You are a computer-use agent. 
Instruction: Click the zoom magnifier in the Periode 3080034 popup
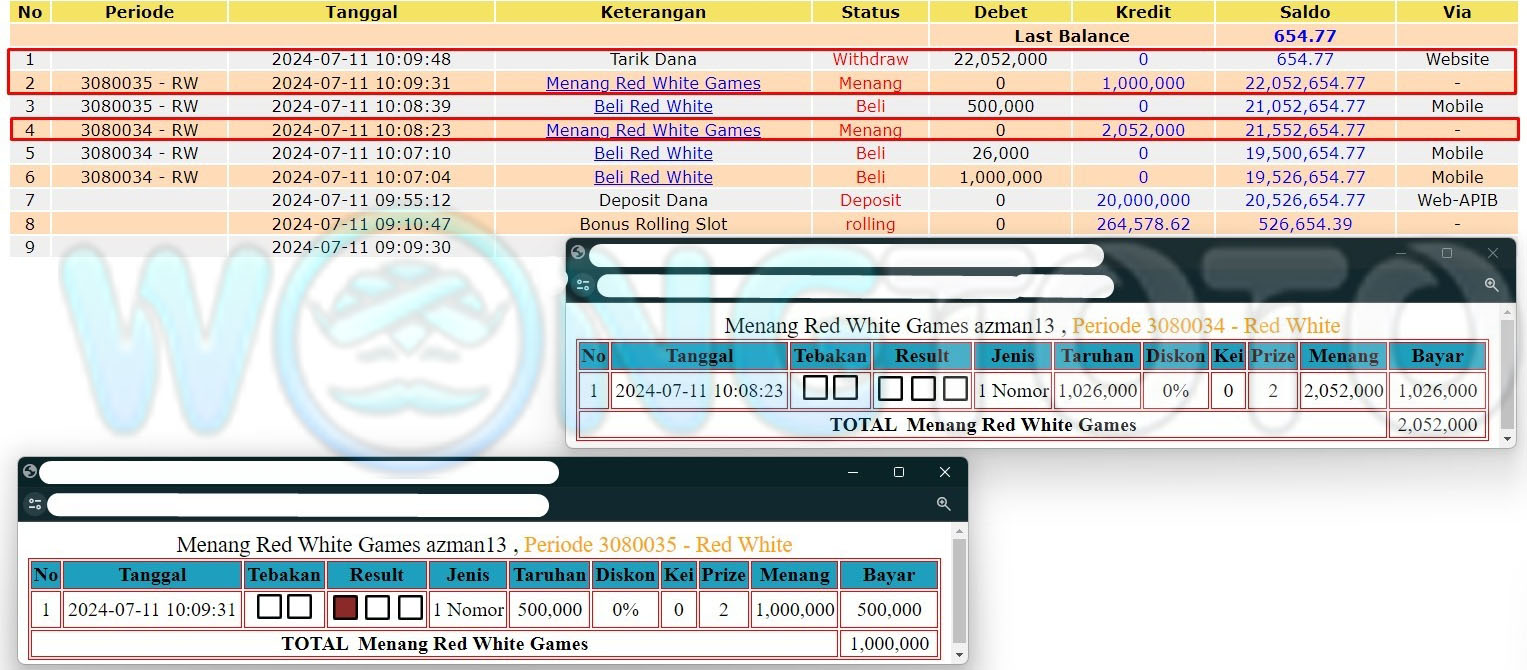point(1491,285)
